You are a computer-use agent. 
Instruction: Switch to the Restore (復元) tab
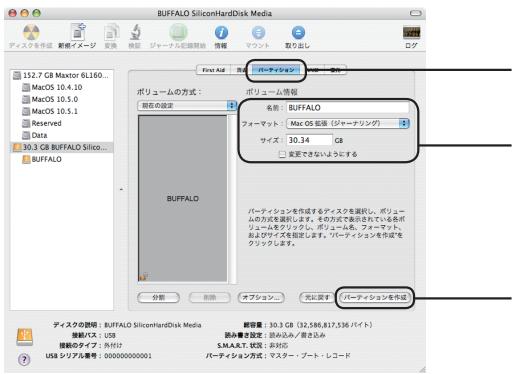335,70
